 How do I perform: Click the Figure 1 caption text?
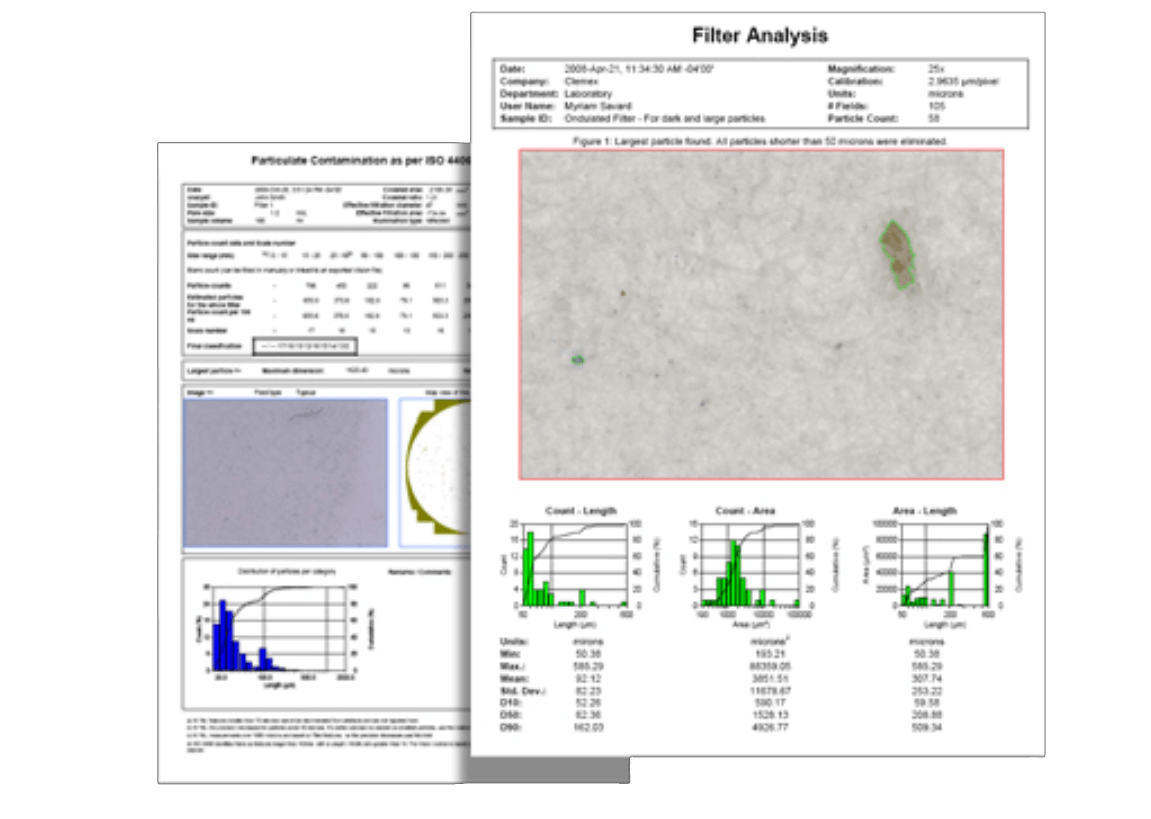(x=760, y=141)
